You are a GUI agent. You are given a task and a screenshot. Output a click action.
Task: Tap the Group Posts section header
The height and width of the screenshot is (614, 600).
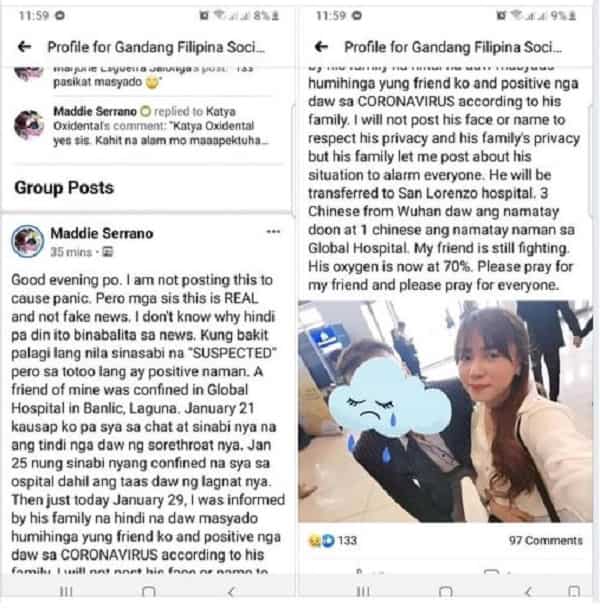pos(64,188)
